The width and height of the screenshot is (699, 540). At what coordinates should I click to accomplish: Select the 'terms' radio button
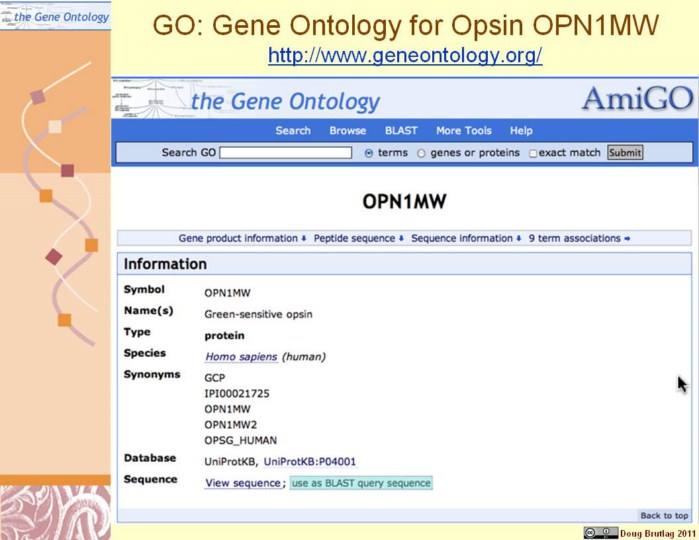369,153
